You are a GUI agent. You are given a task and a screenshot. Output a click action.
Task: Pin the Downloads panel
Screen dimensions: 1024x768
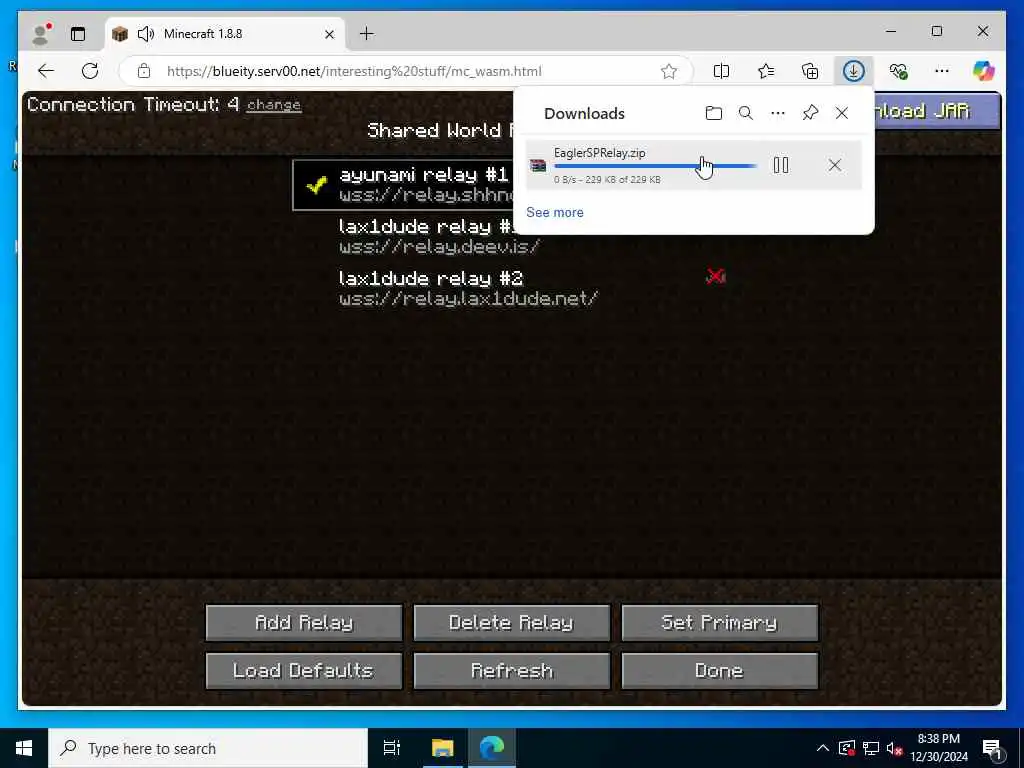(810, 113)
